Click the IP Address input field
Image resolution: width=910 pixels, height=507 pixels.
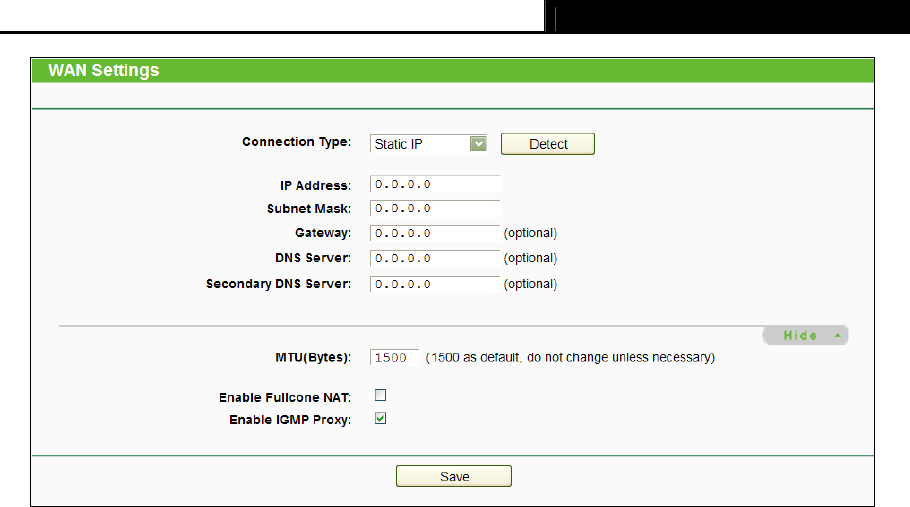[x=435, y=184]
